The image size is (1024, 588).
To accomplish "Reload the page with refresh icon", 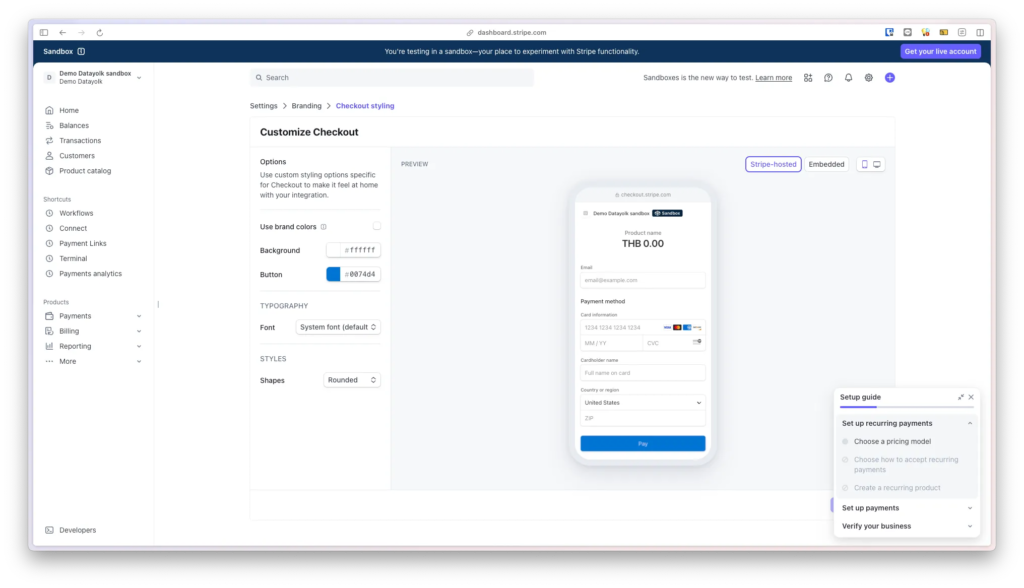I will [100, 33].
